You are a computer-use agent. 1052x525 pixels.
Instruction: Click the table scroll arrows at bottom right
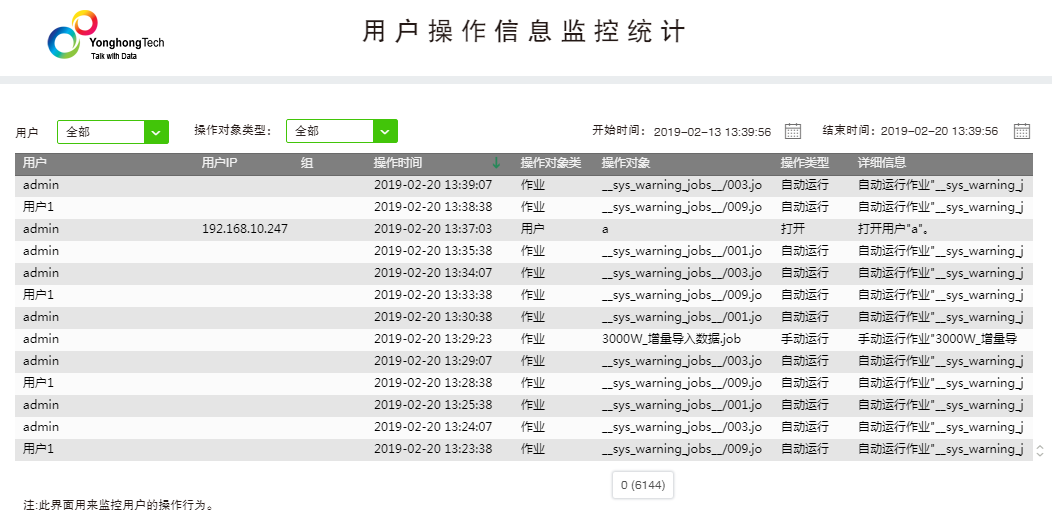click(x=1040, y=450)
